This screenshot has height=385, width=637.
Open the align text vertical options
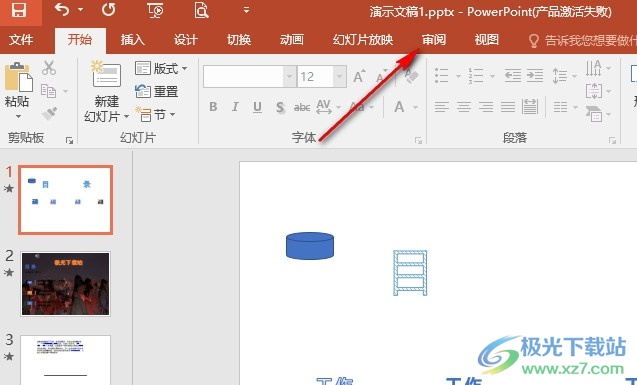pos(598,91)
